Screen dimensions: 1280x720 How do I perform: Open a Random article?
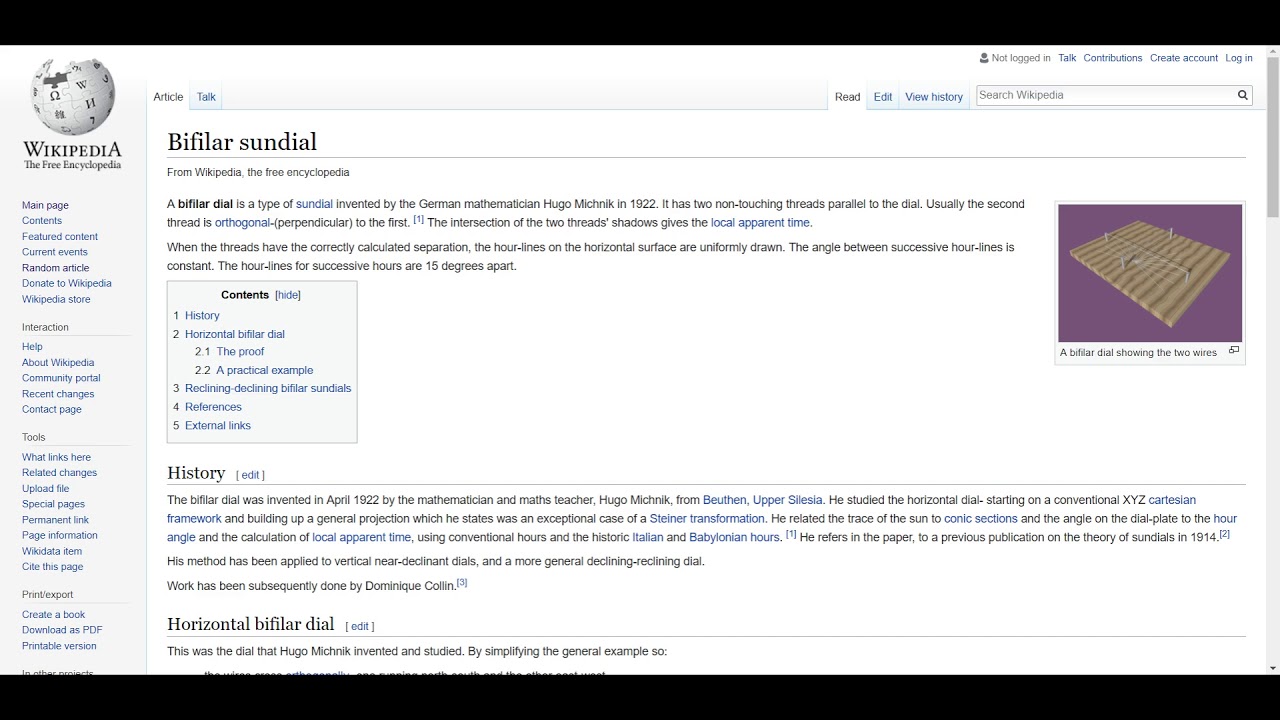click(56, 268)
